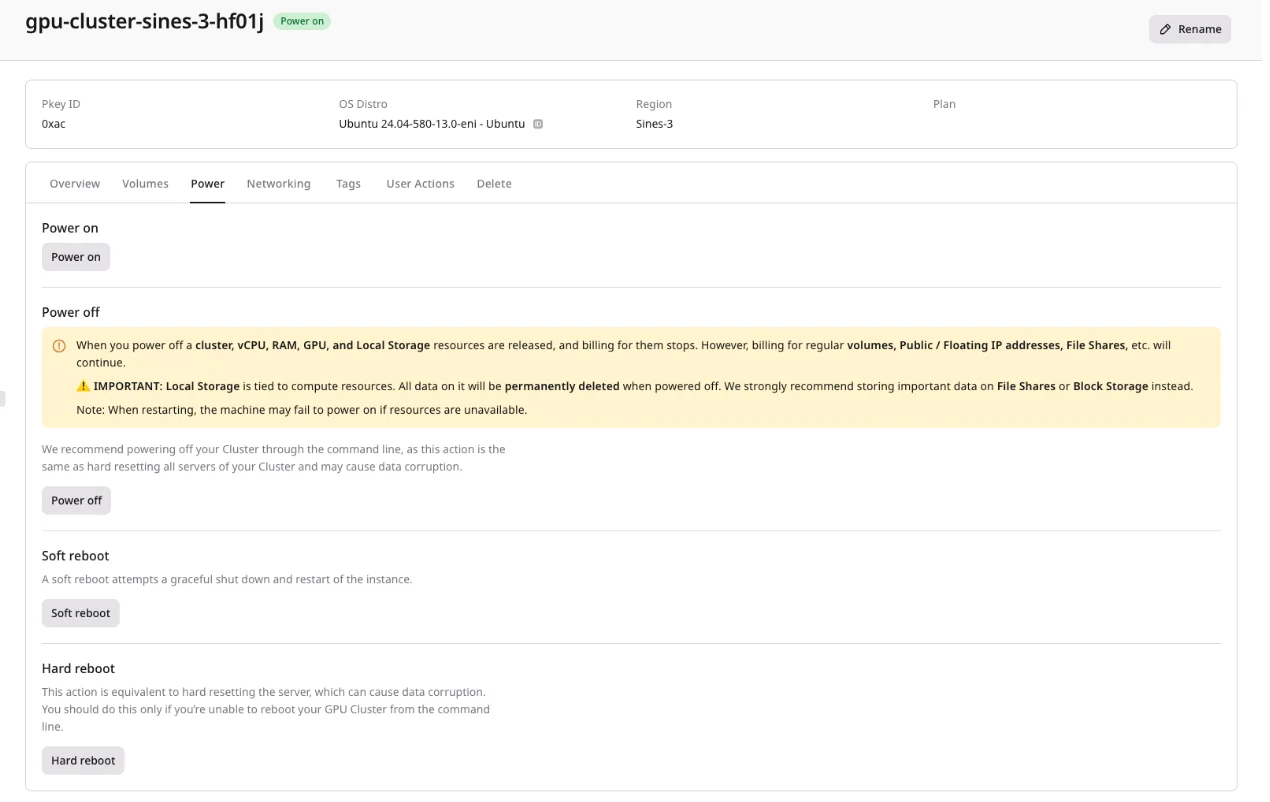
Task: Click the yellow warning triangle before IMPORTANT
Action: click(x=84, y=386)
